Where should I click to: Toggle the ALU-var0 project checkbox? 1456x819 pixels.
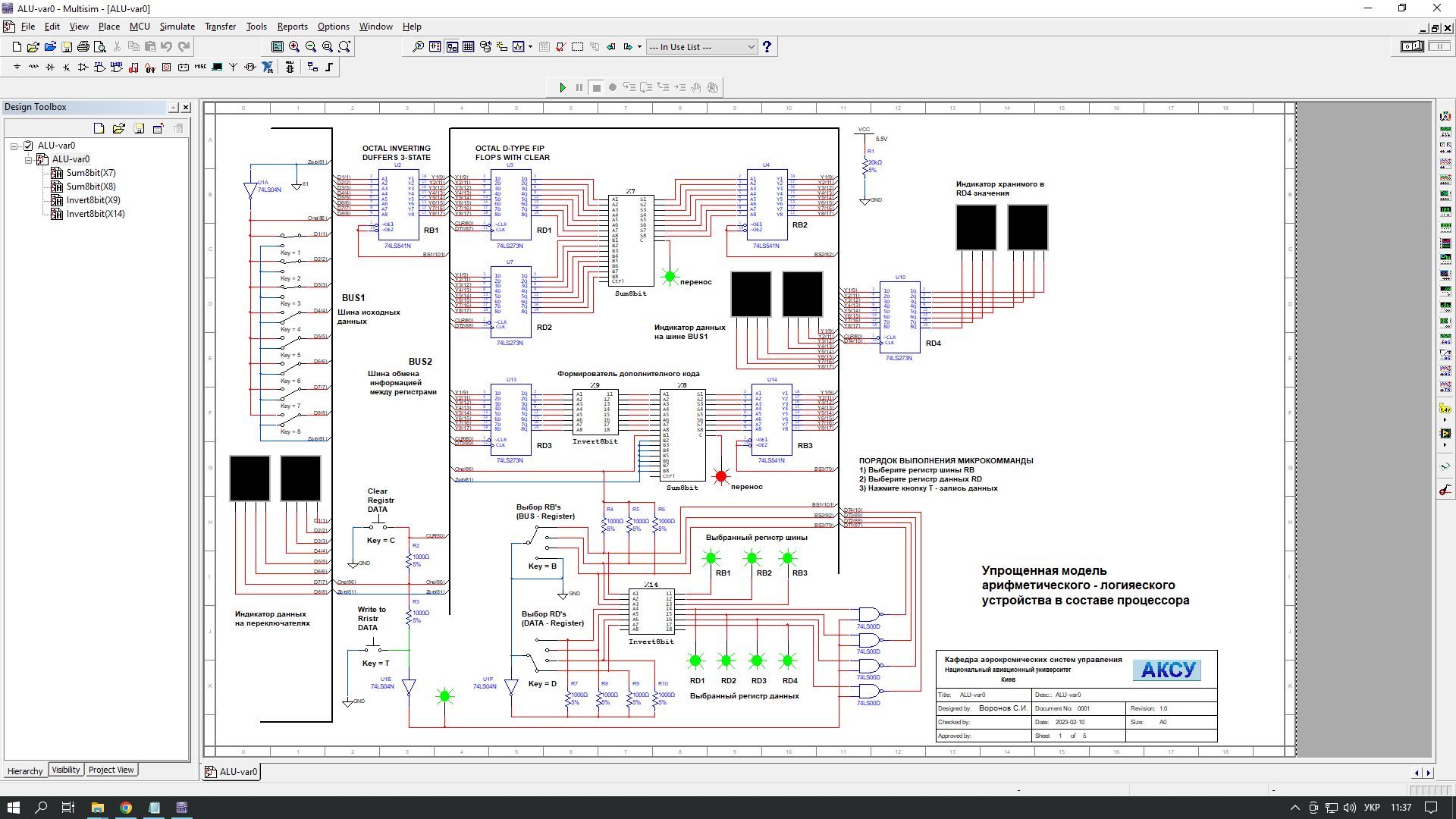[x=28, y=146]
